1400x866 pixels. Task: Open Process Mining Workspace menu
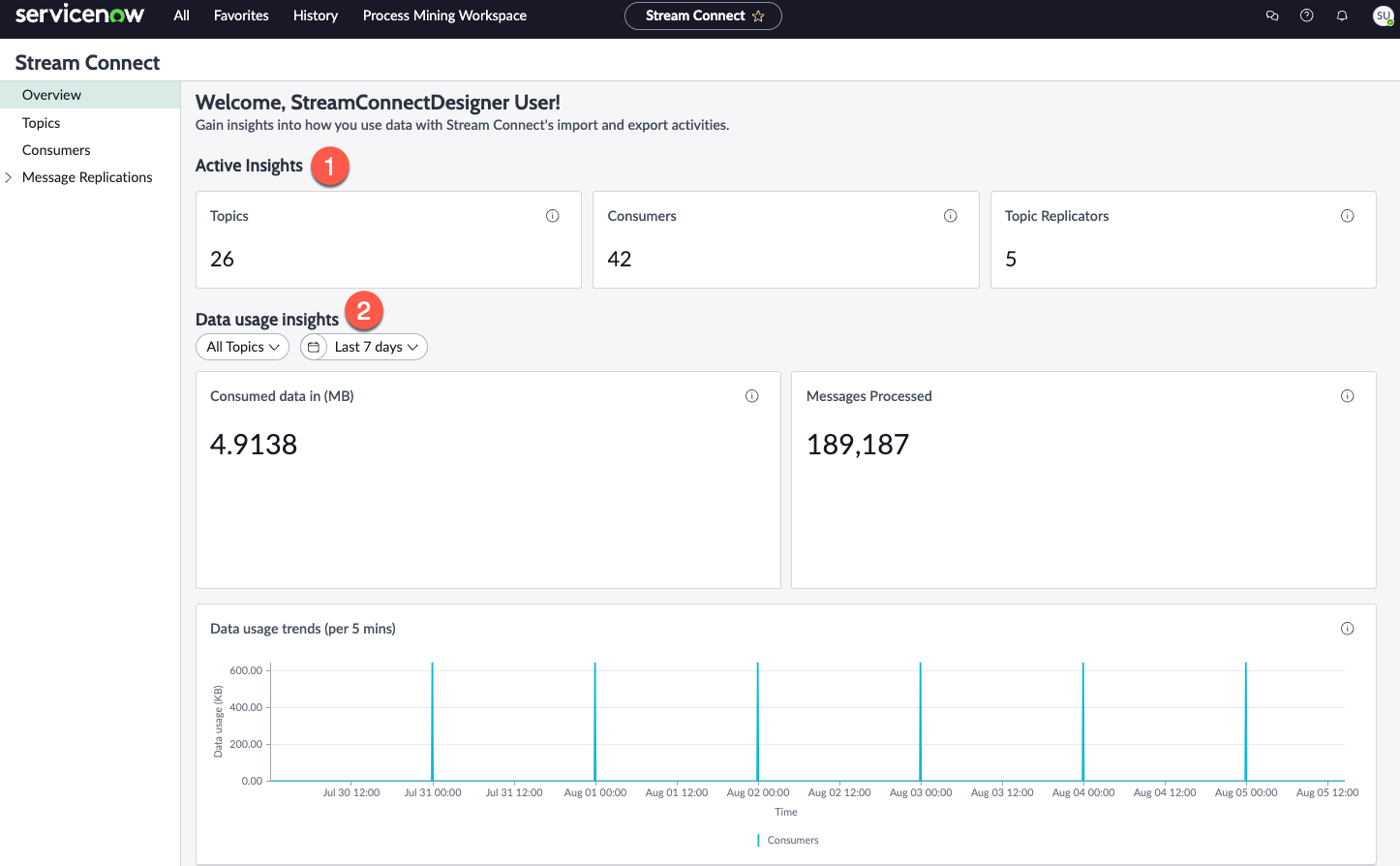tap(444, 15)
